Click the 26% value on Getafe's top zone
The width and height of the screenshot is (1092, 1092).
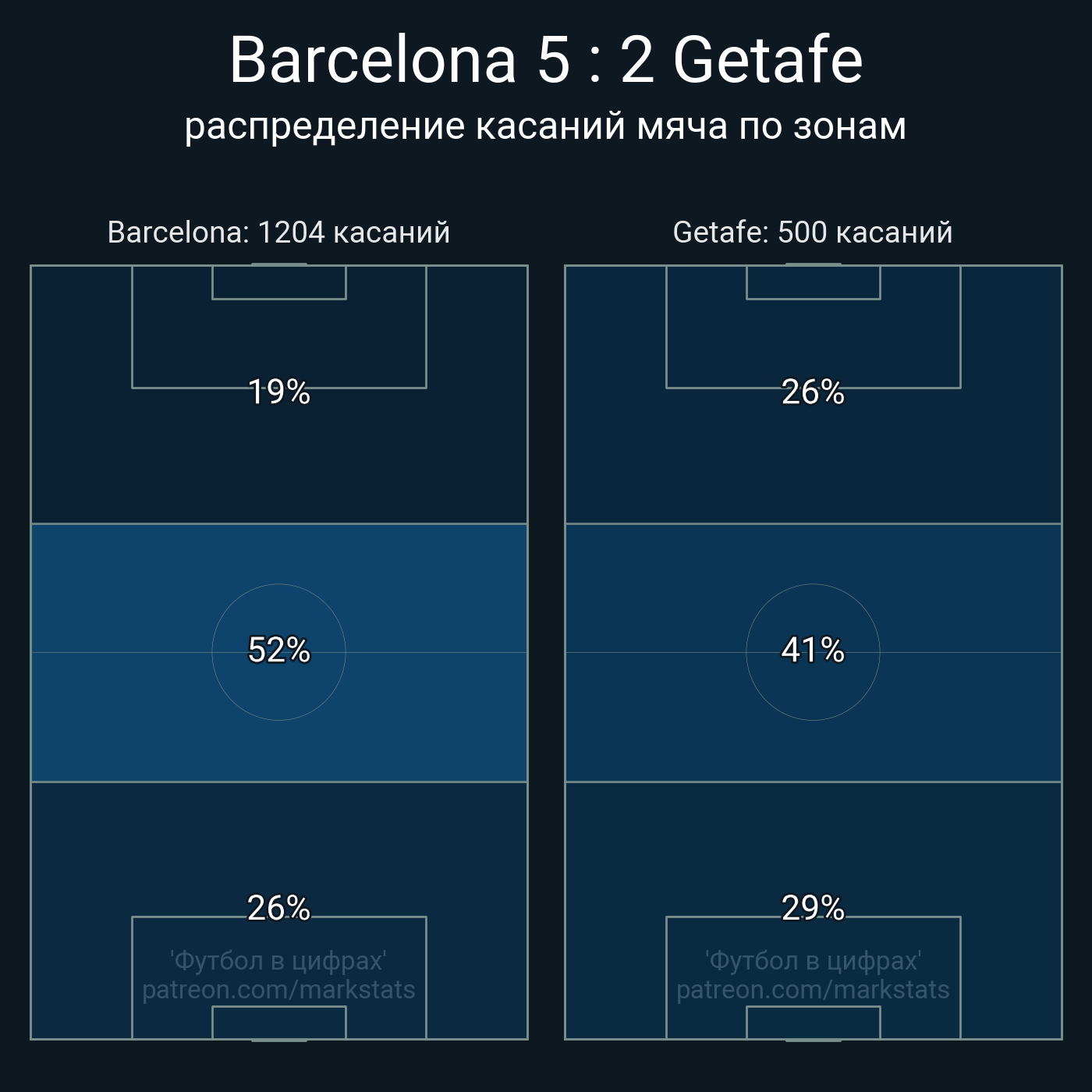click(813, 392)
